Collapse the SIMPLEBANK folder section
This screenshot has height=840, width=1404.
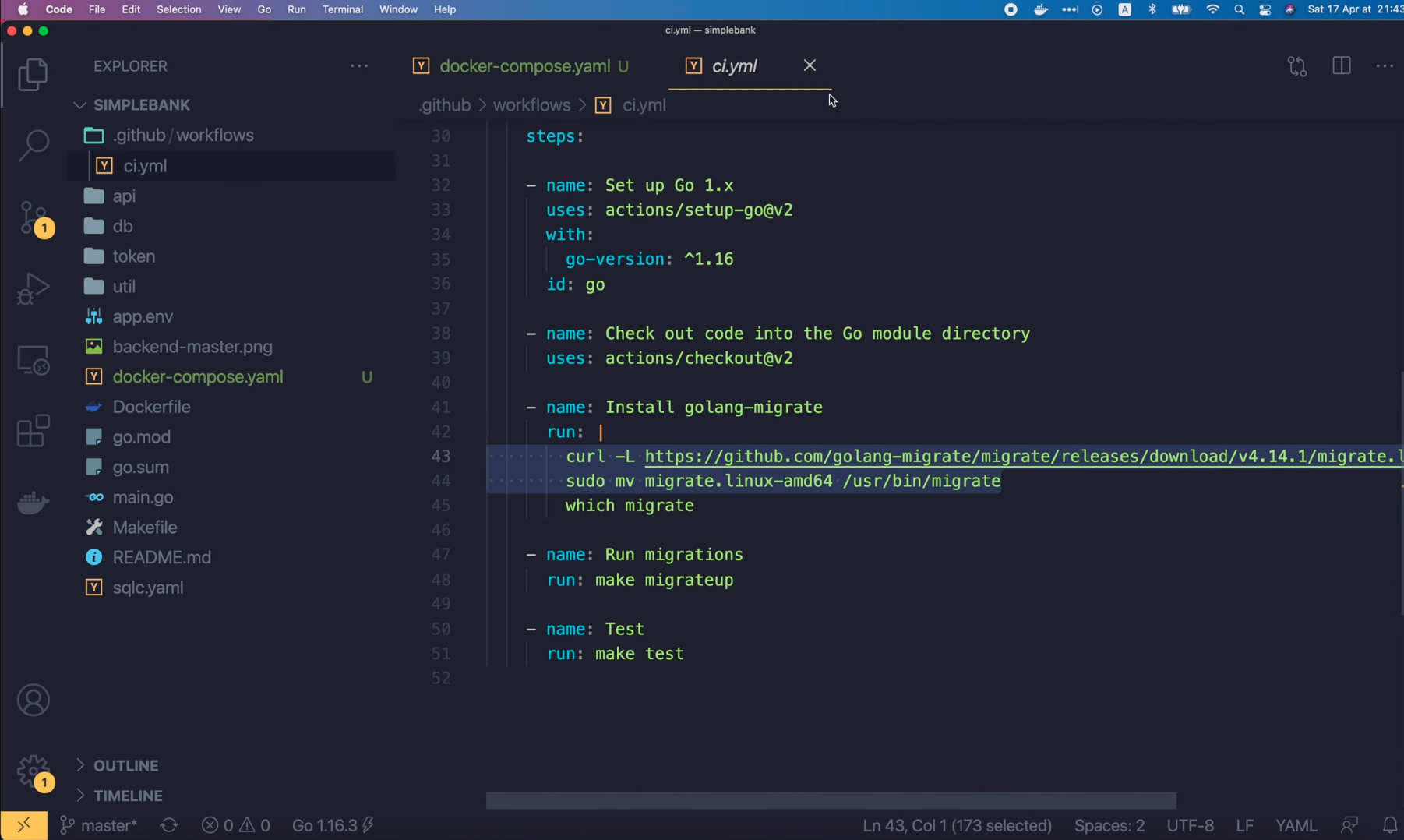pos(141,104)
